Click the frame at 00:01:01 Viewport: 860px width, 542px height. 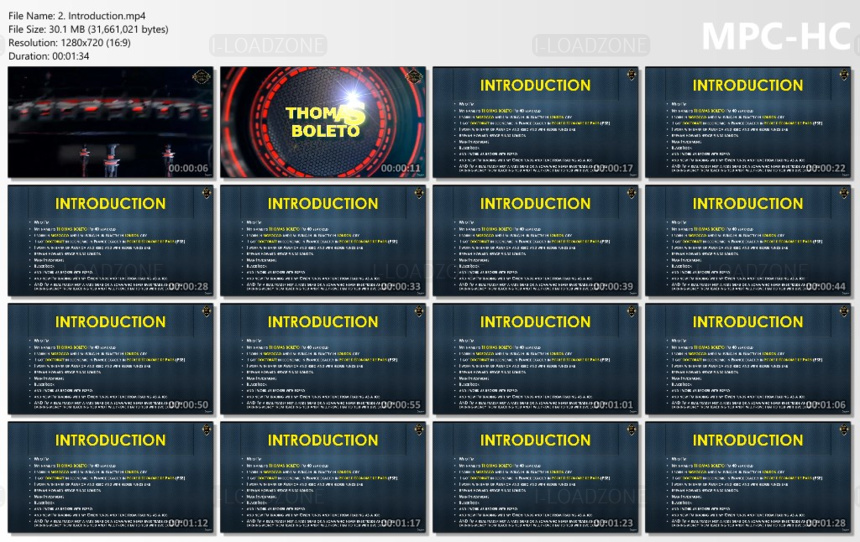(x=535, y=359)
